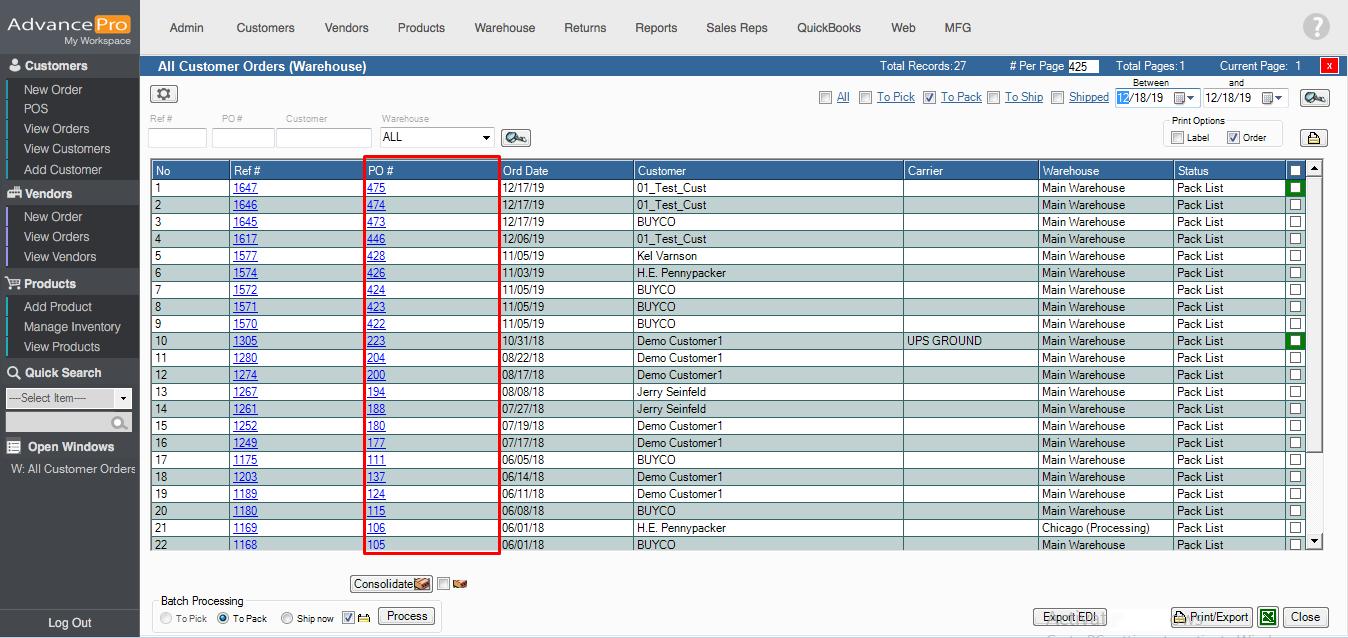Export to Excel using the green icon
The image size is (1348, 638).
pos(1267,617)
